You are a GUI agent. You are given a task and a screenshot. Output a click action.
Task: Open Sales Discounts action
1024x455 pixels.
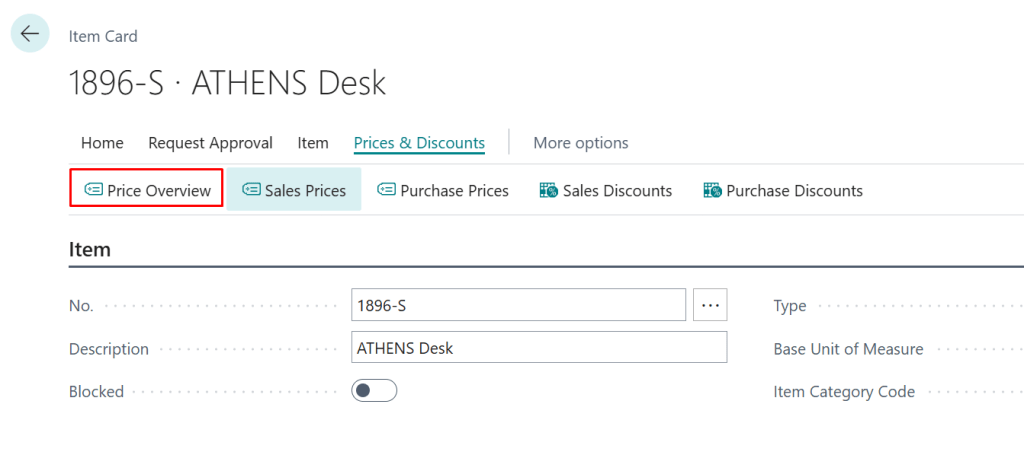(x=605, y=190)
